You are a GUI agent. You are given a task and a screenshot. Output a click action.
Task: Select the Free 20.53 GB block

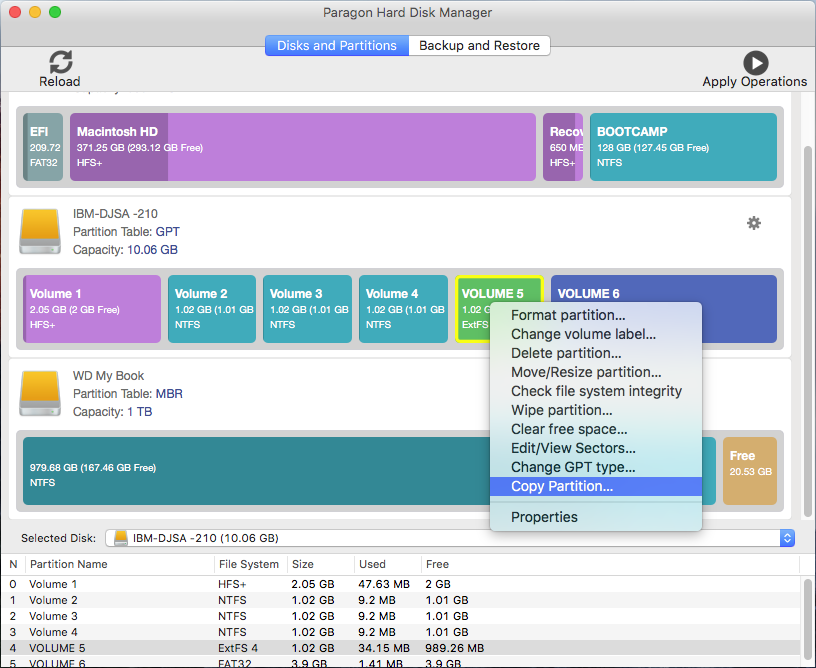tap(750, 471)
